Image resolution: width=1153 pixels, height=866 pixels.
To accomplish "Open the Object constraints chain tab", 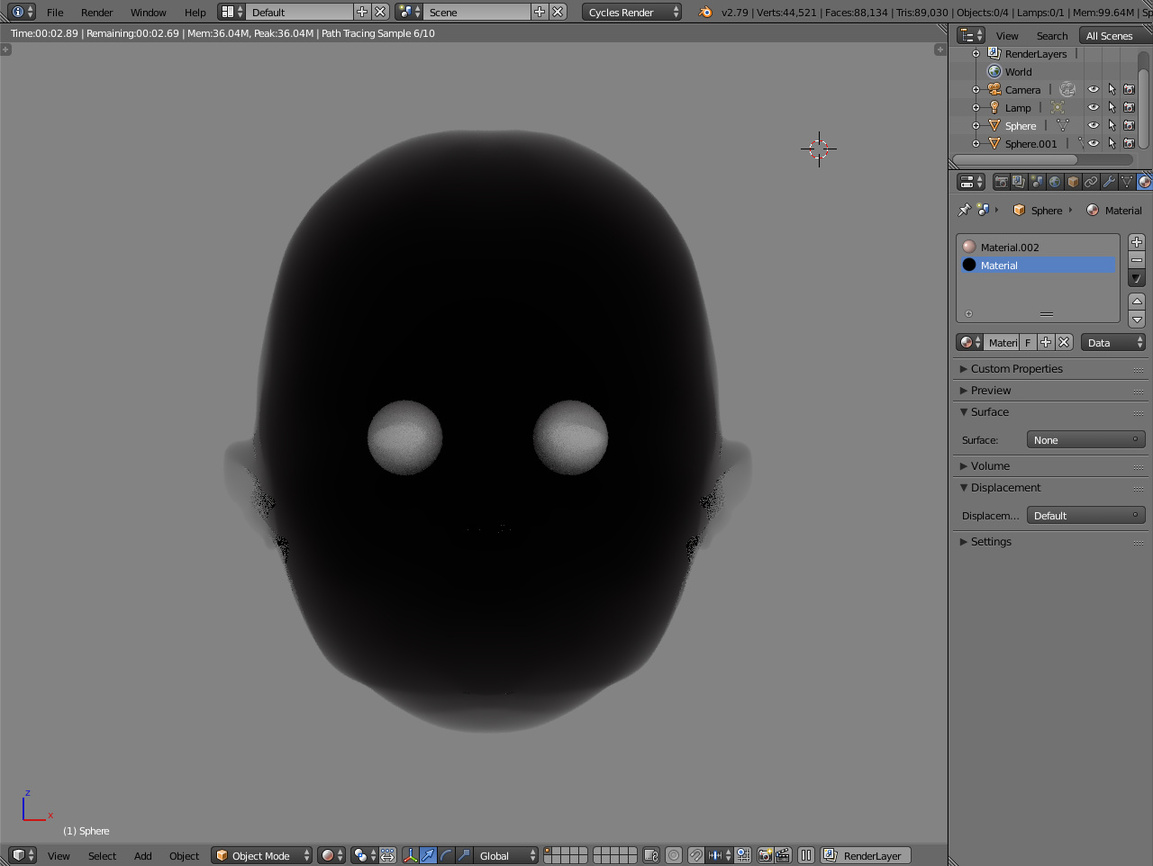I will tap(1090, 182).
